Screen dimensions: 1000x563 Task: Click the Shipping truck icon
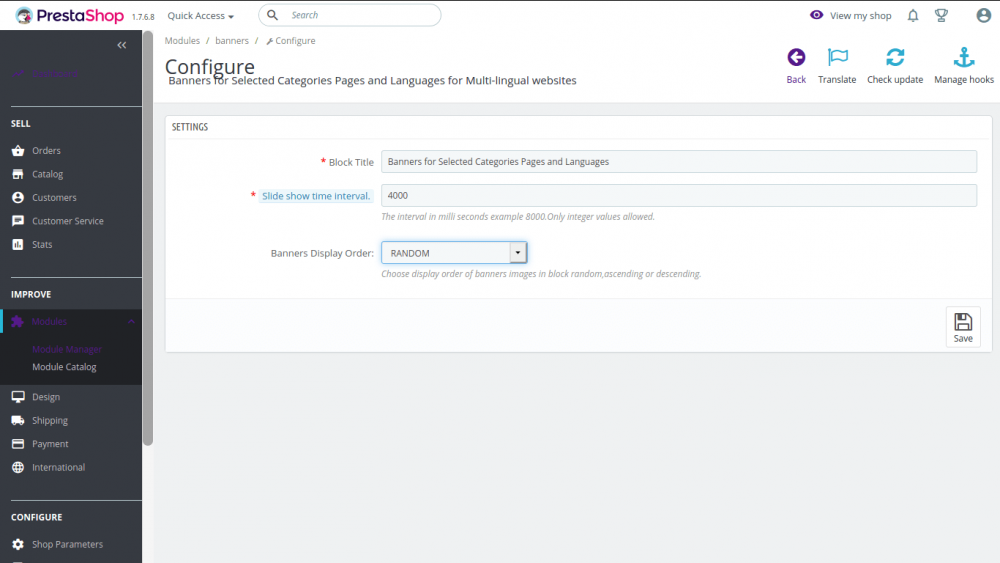pyautogui.click(x=18, y=420)
